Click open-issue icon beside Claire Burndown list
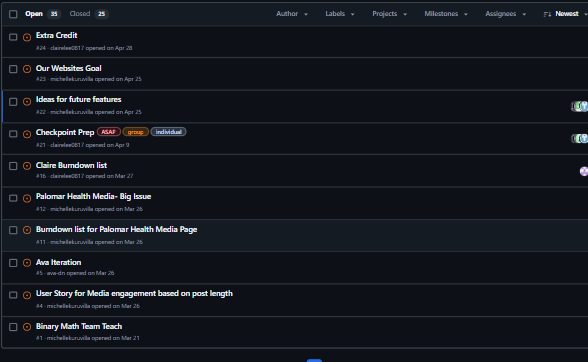588x362 pixels. tap(27, 166)
